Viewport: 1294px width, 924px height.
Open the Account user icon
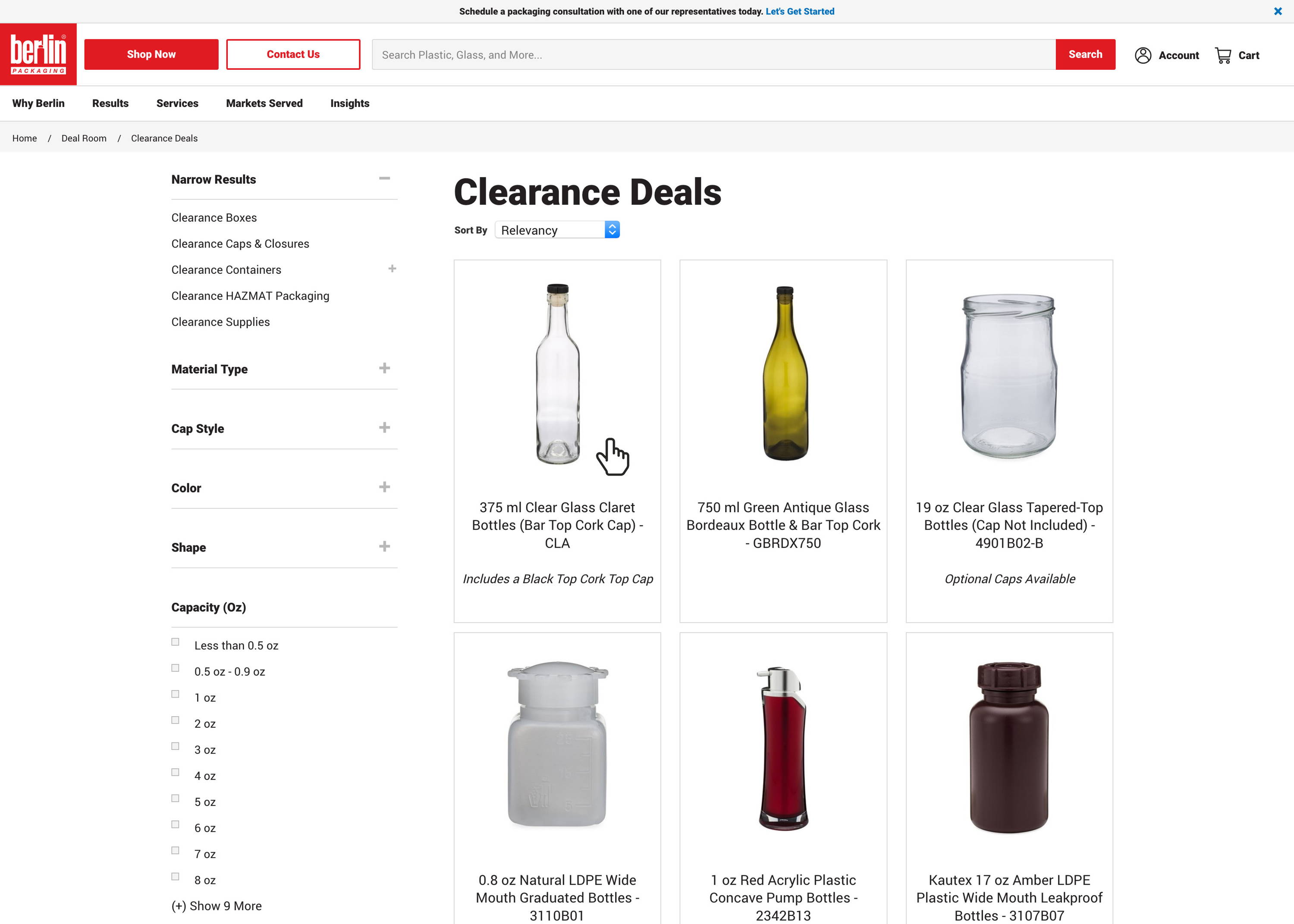(x=1143, y=55)
